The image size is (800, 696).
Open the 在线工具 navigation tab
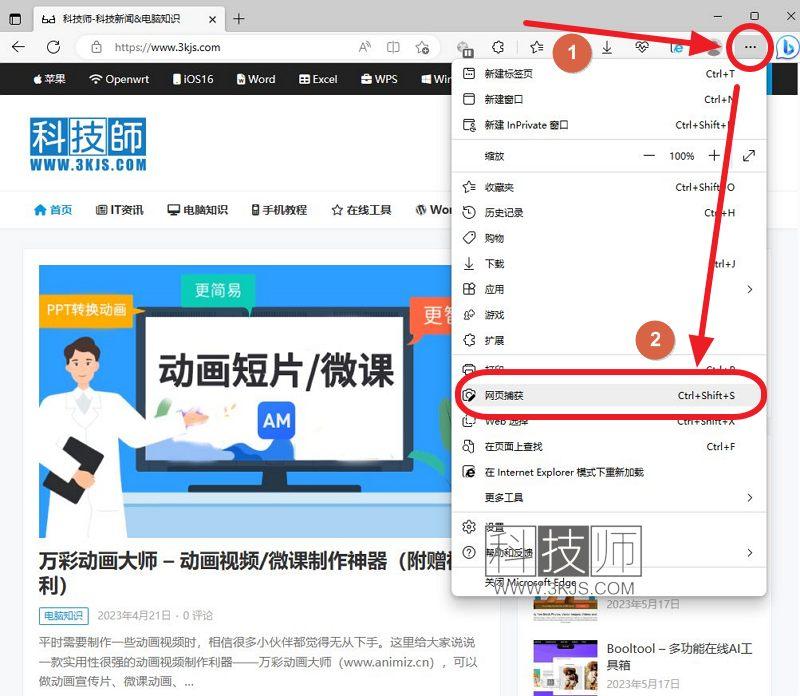[361, 210]
